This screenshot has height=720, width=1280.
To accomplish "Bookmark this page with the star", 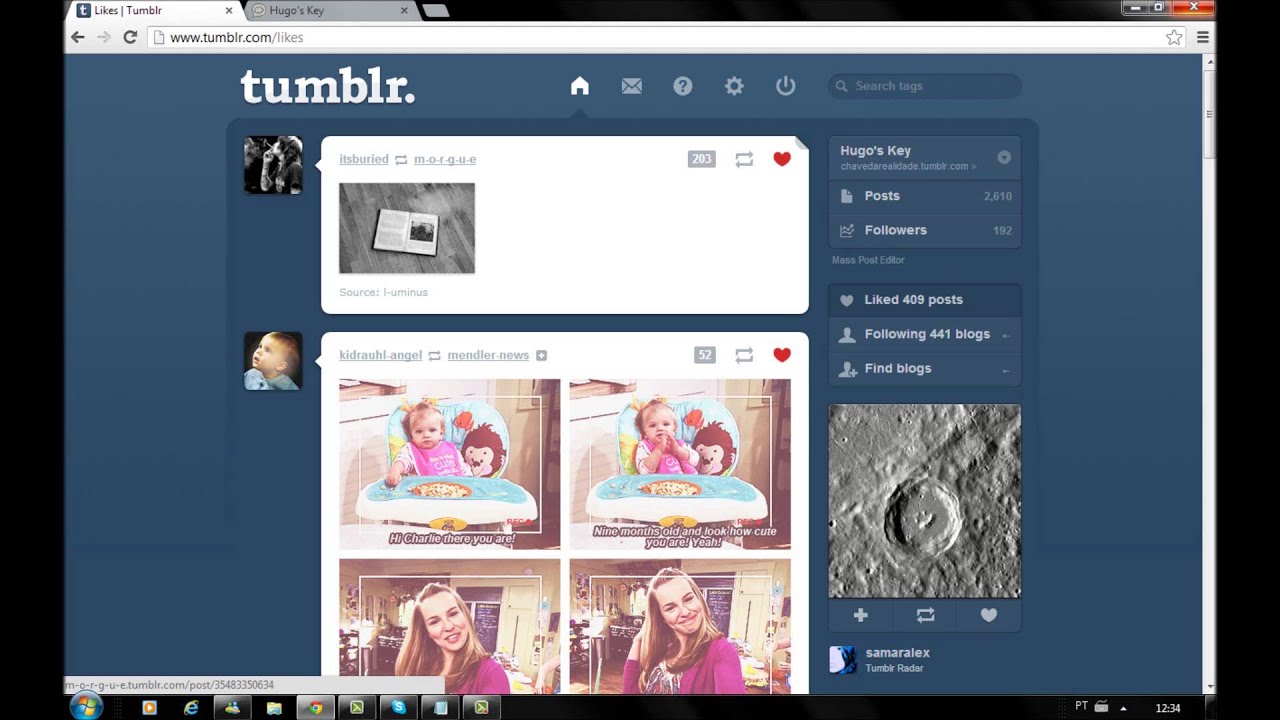I will pyautogui.click(x=1174, y=37).
